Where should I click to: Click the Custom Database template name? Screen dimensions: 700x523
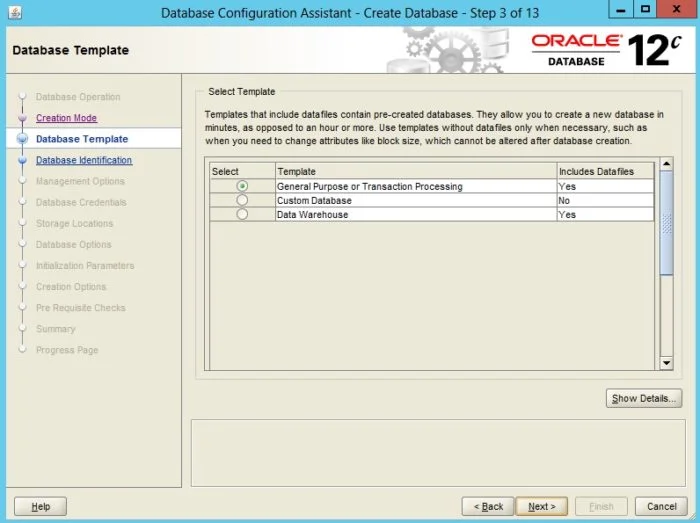pyautogui.click(x=314, y=200)
